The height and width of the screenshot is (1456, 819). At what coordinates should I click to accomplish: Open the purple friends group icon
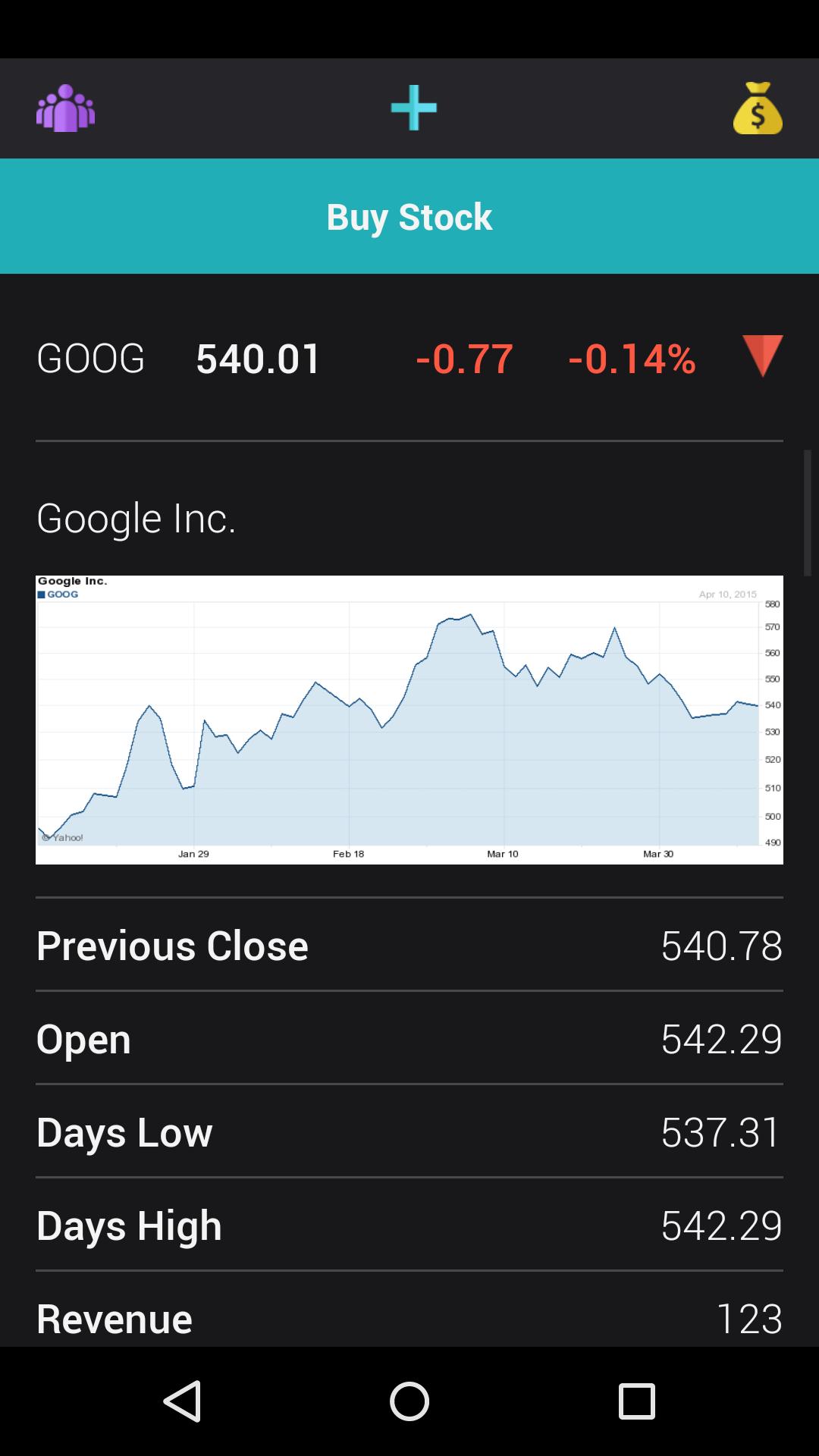click(x=65, y=108)
